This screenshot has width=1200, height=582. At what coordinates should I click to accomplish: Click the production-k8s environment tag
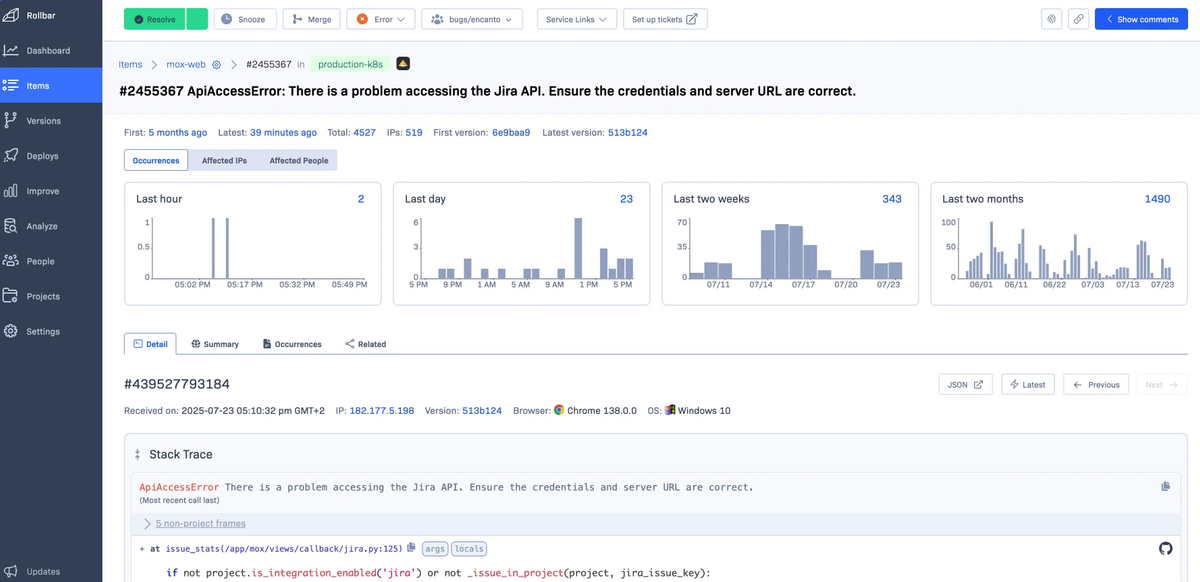coord(350,64)
